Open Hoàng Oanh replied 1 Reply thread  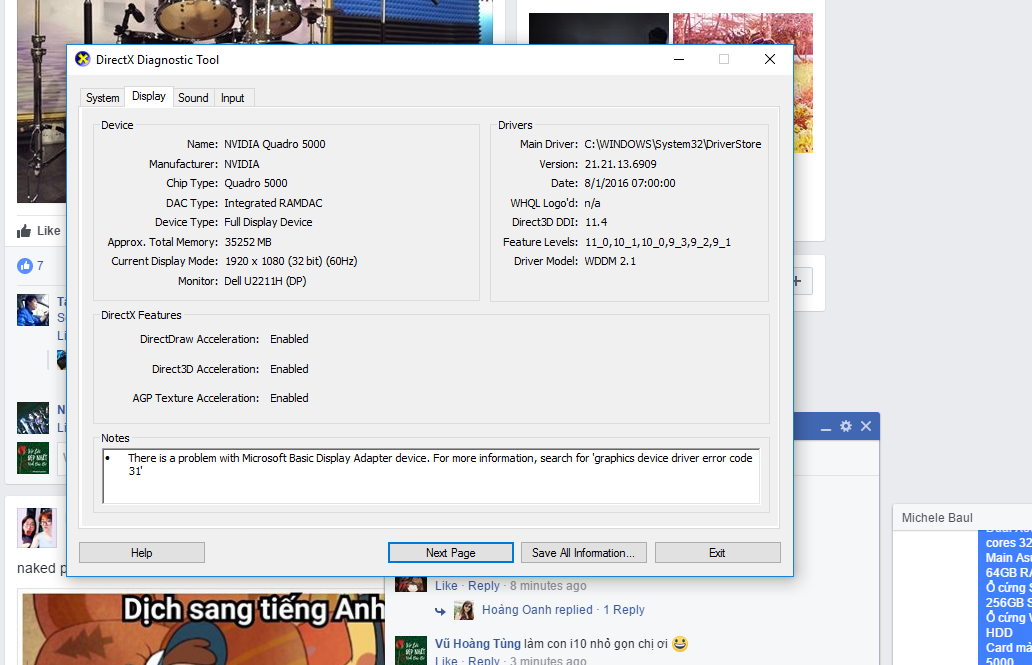563,610
